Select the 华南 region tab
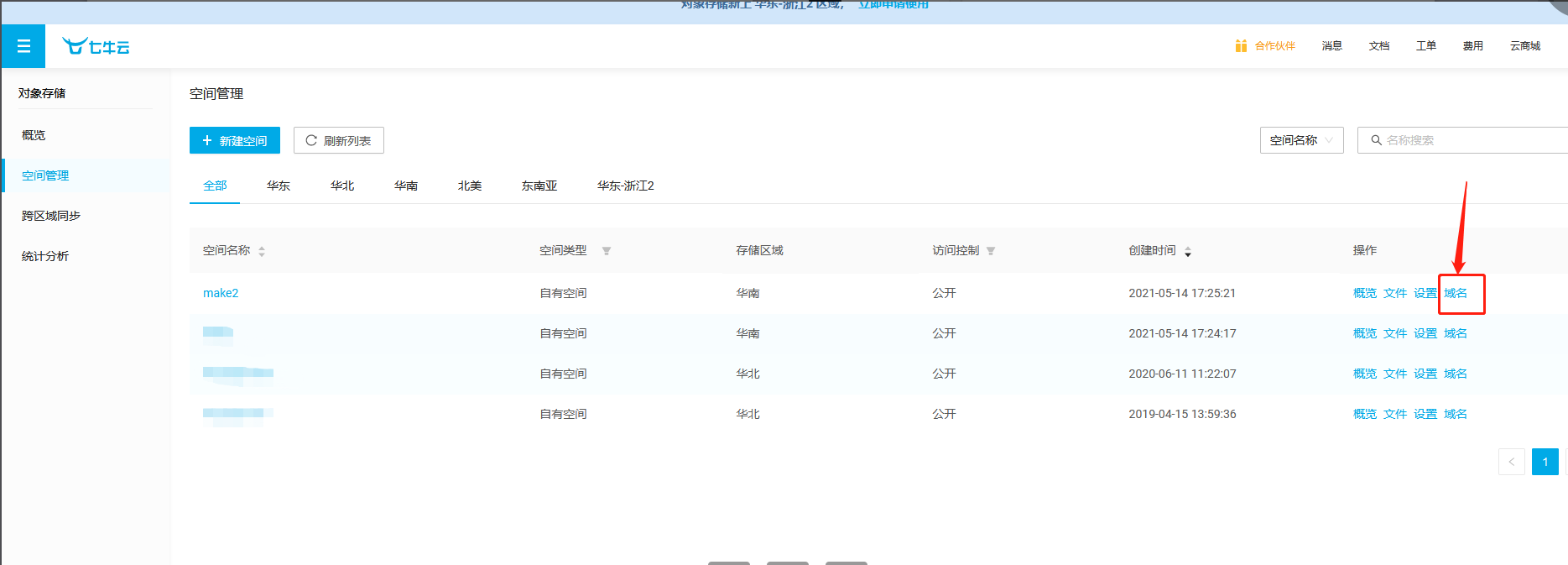 406,186
